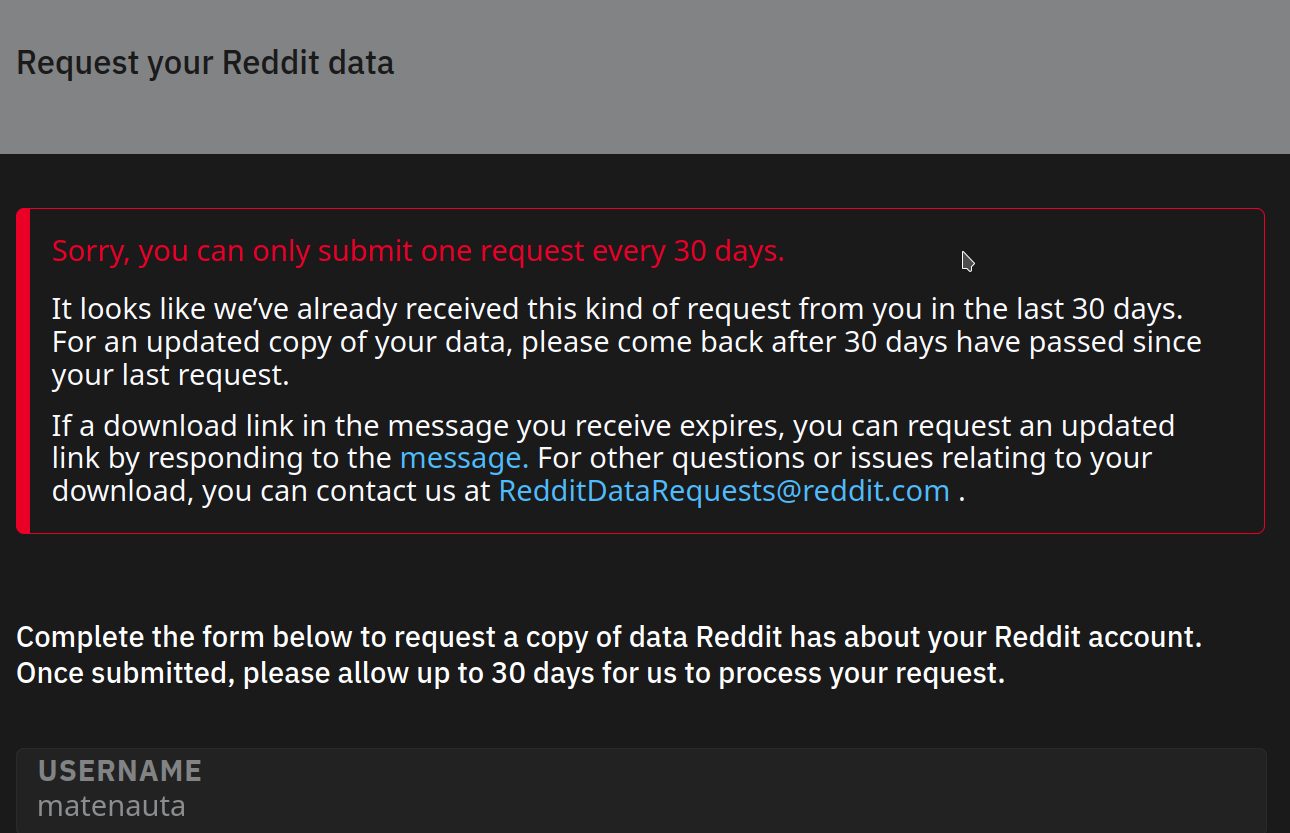Click the red left border of the error alert
Viewport: 1290px width, 833px height.
[x=23, y=371]
